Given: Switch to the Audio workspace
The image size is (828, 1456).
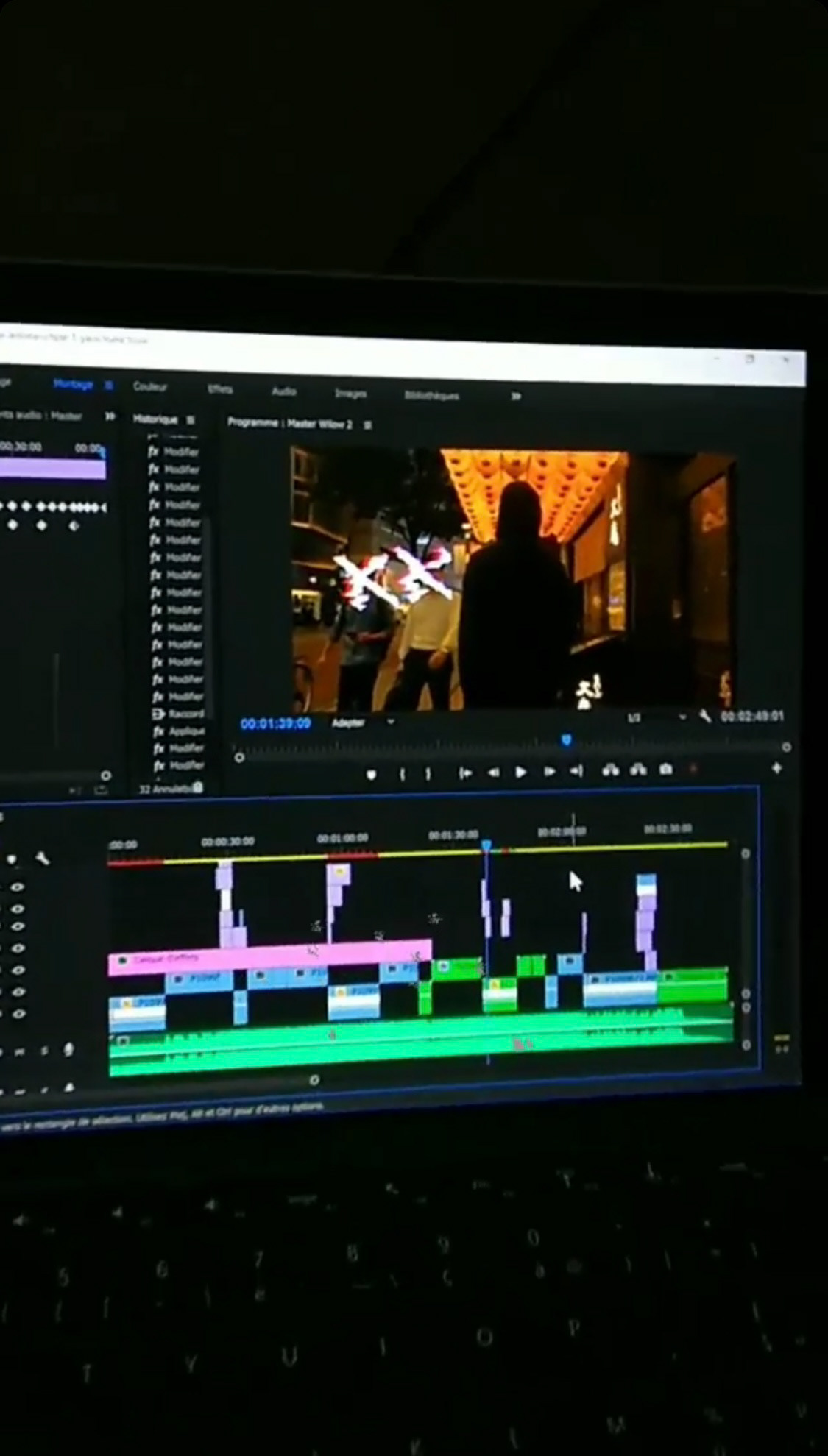Looking at the screenshot, I should coord(284,391).
